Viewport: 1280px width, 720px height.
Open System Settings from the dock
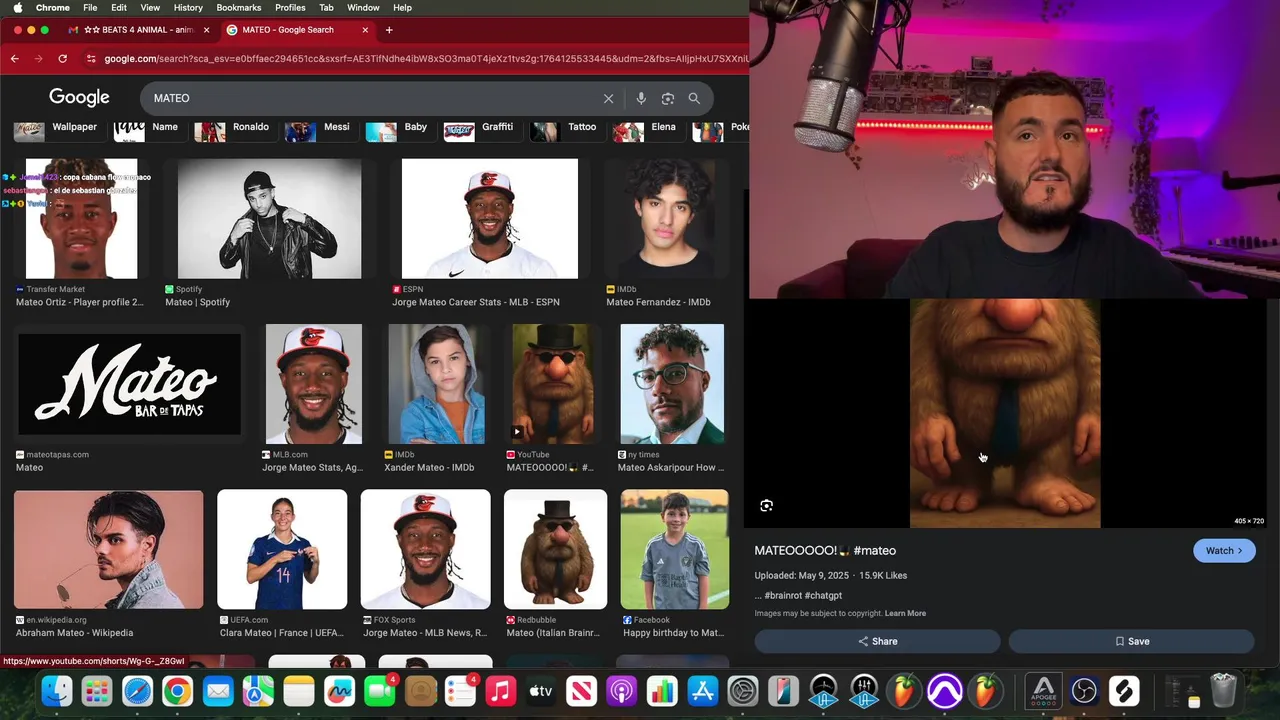point(743,691)
